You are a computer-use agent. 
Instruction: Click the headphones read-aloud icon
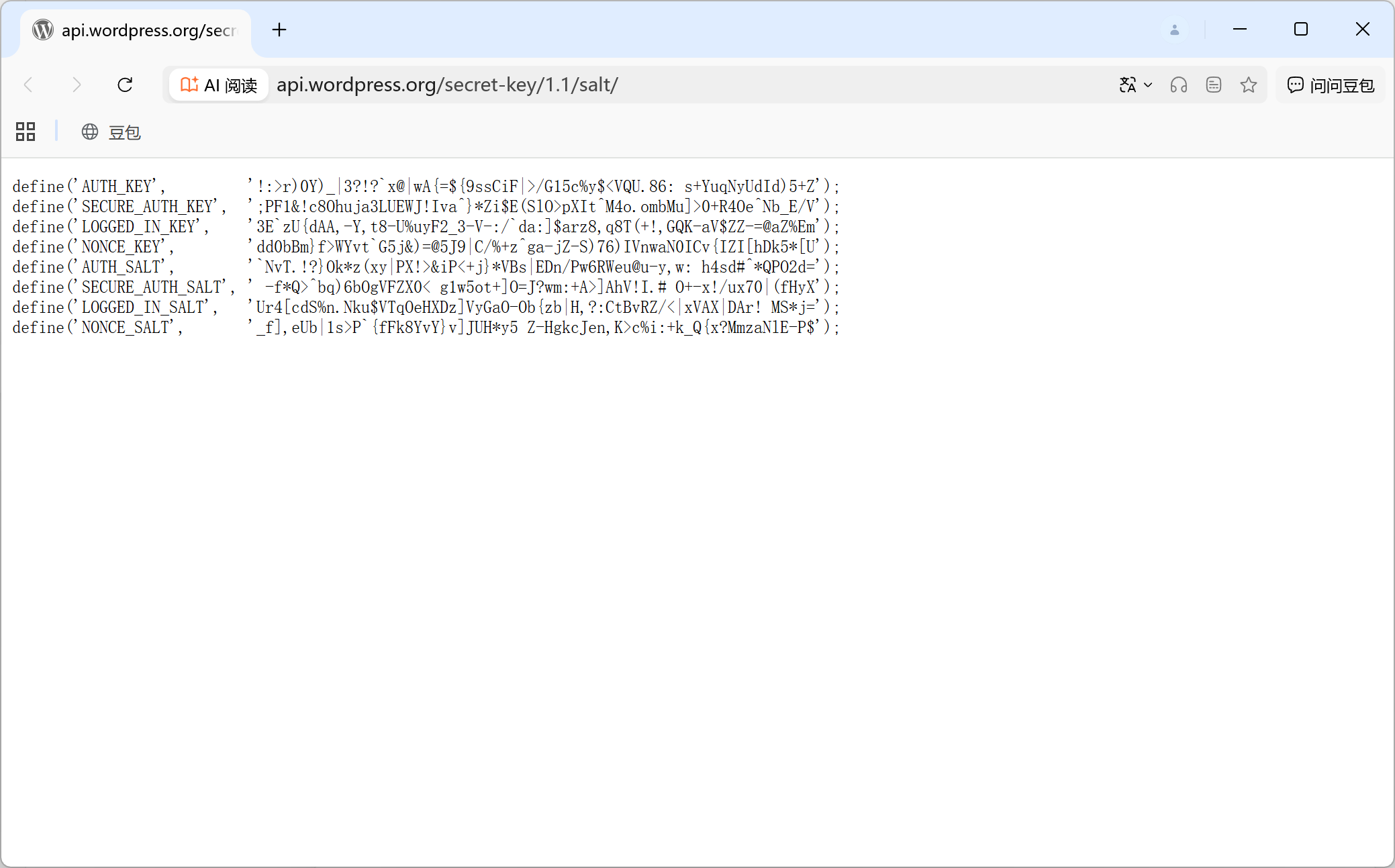(x=1179, y=85)
